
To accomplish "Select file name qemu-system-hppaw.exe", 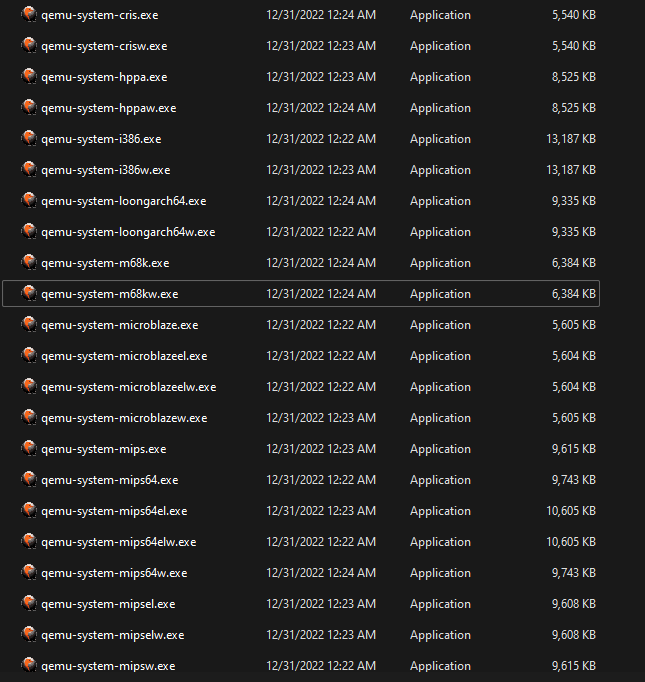I will (x=109, y=108).
